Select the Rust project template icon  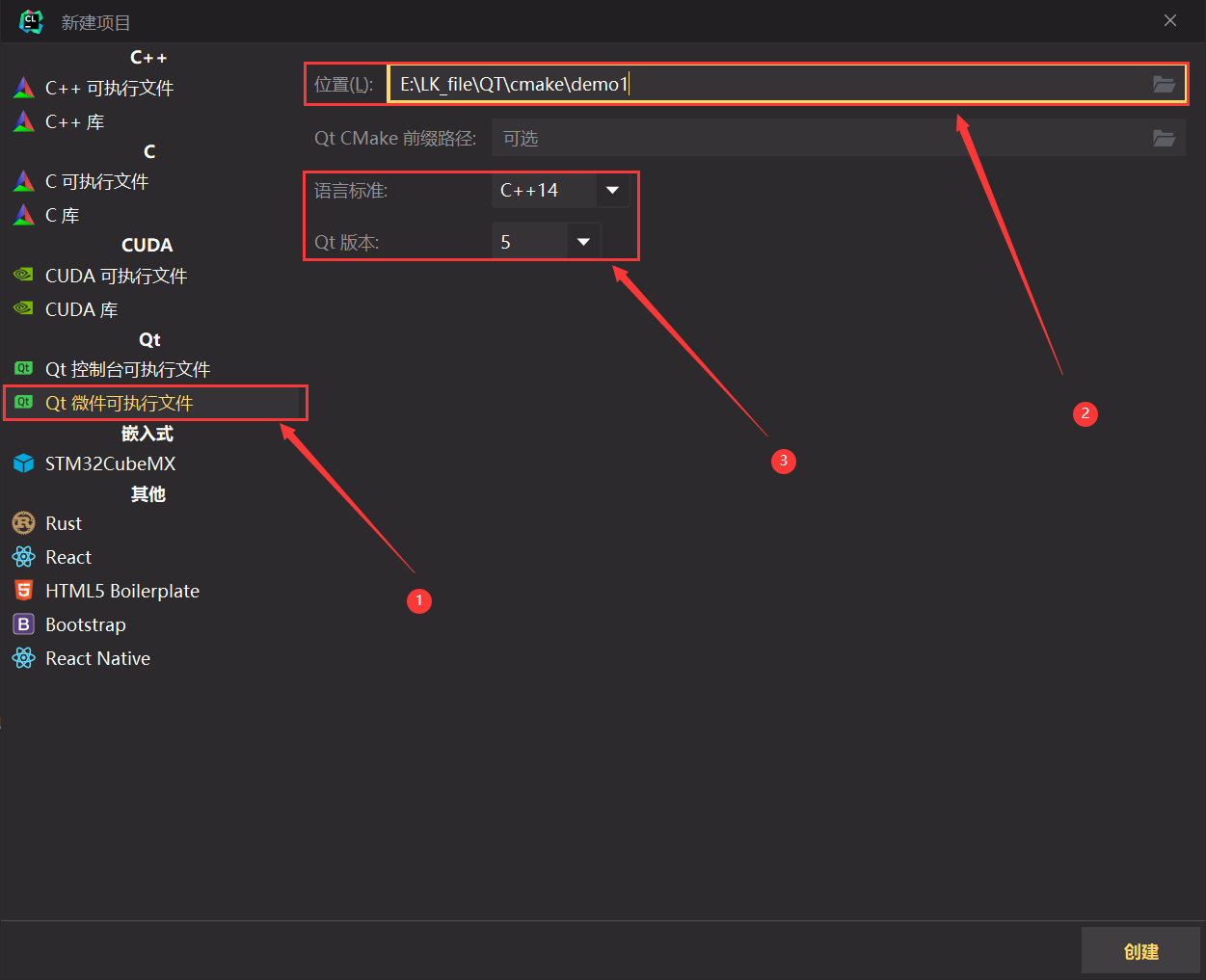[x=23, y=522]
